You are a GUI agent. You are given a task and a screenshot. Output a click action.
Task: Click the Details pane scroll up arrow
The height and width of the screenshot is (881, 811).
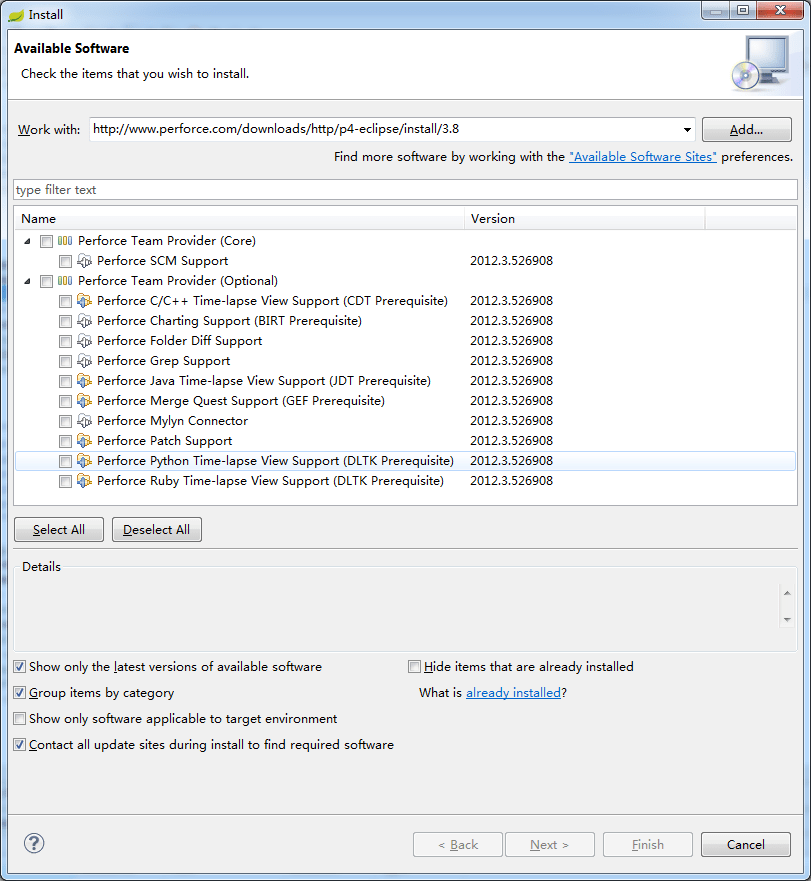point(787,593)
